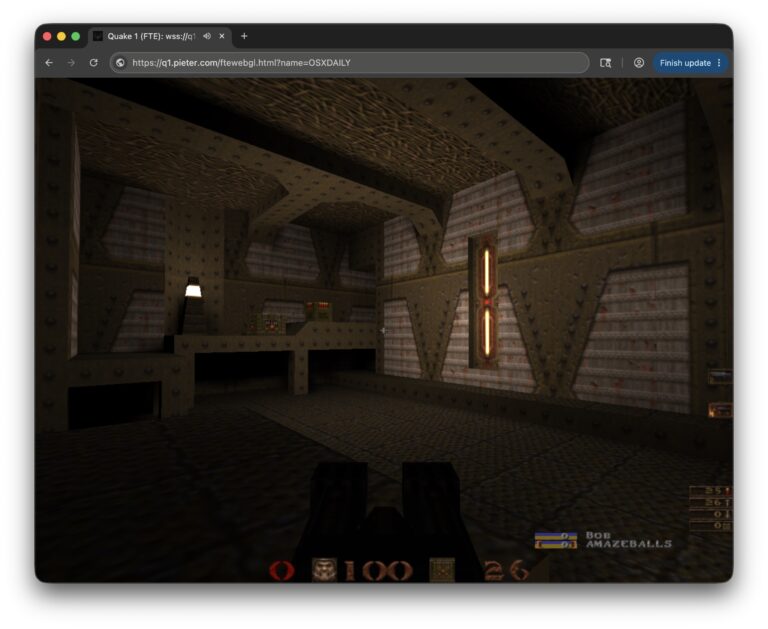Click the player face icon in HUD
The width and height of the screenshot is (768, 629).
pyautogui.click(x=324, y=570)
